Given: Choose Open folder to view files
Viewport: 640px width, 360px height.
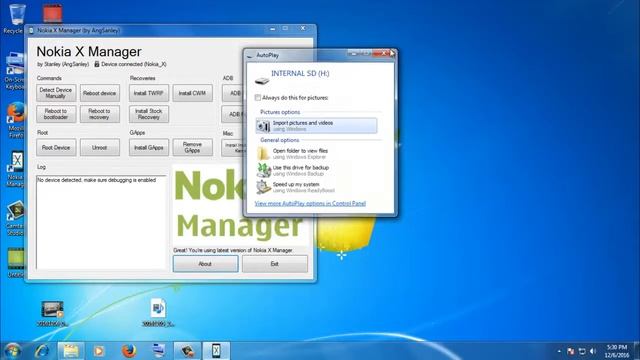Looking at the screenshot, I should tap(300, 153).
